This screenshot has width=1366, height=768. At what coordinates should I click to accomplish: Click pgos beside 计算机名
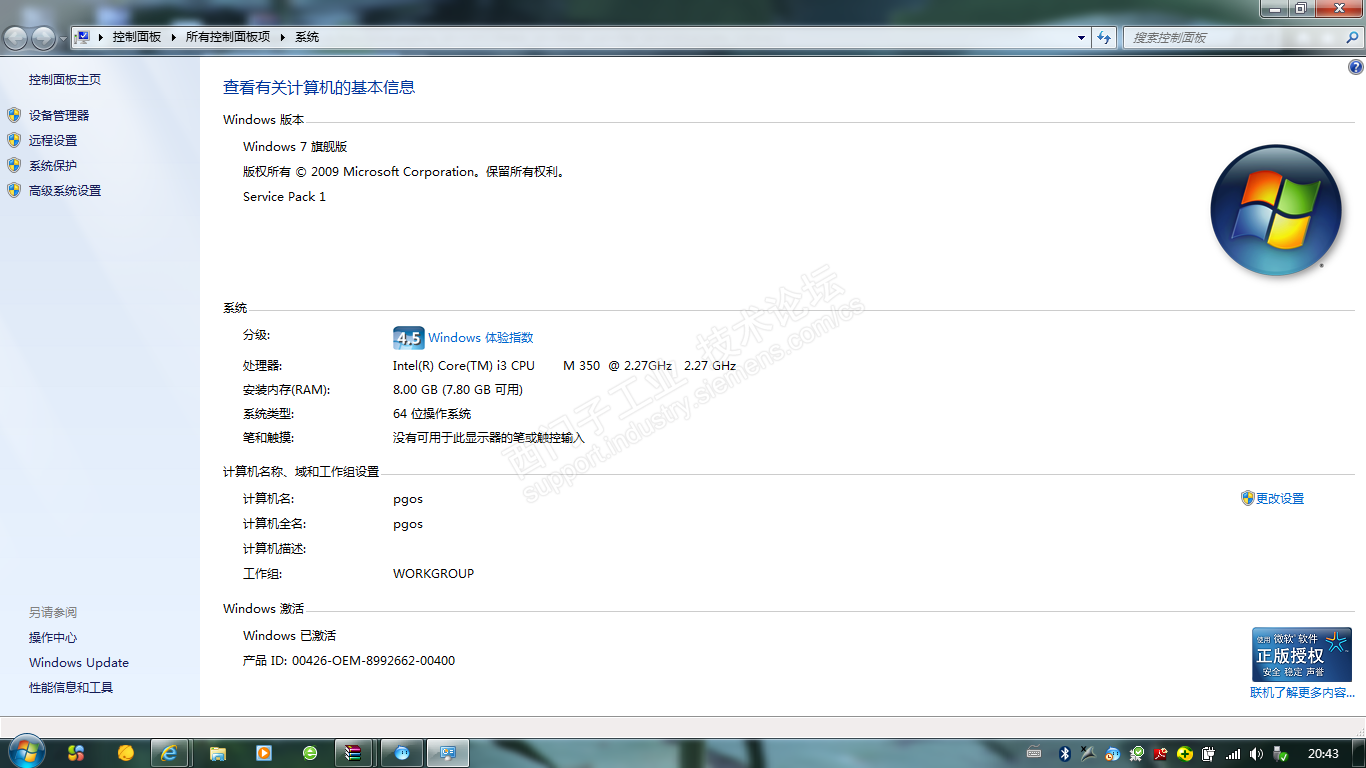[x=408, y=499]
